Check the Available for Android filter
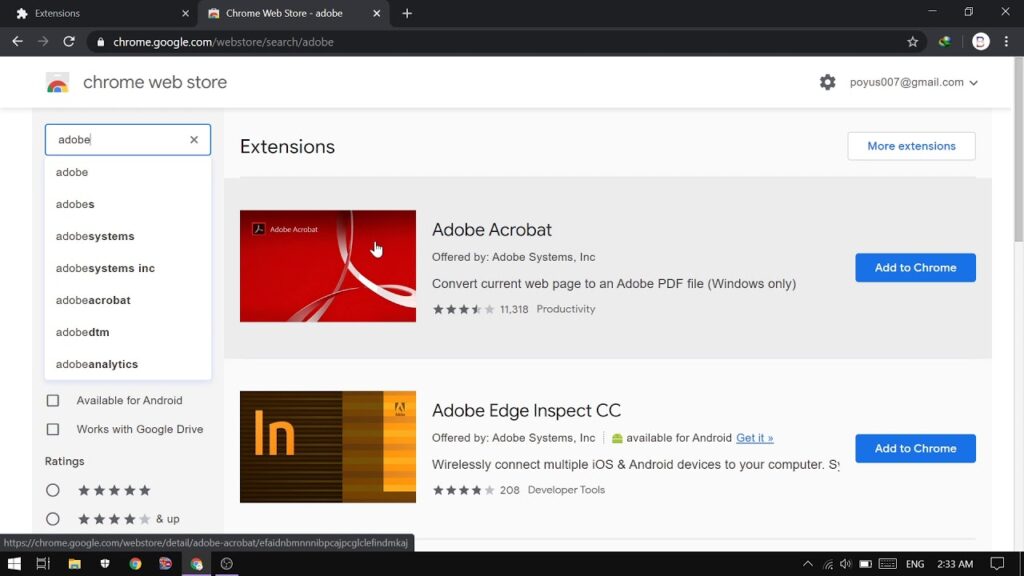Image resolution: width=1024 pixels, height=576 pixels. 53,400
